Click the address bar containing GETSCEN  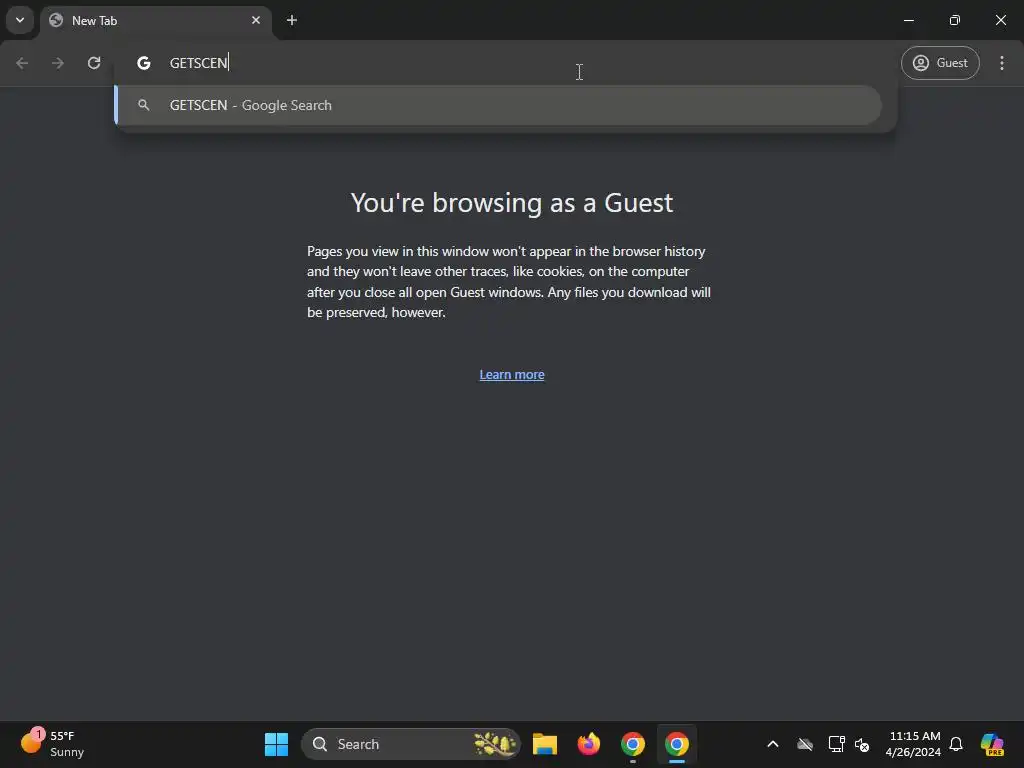pos(503,63)
